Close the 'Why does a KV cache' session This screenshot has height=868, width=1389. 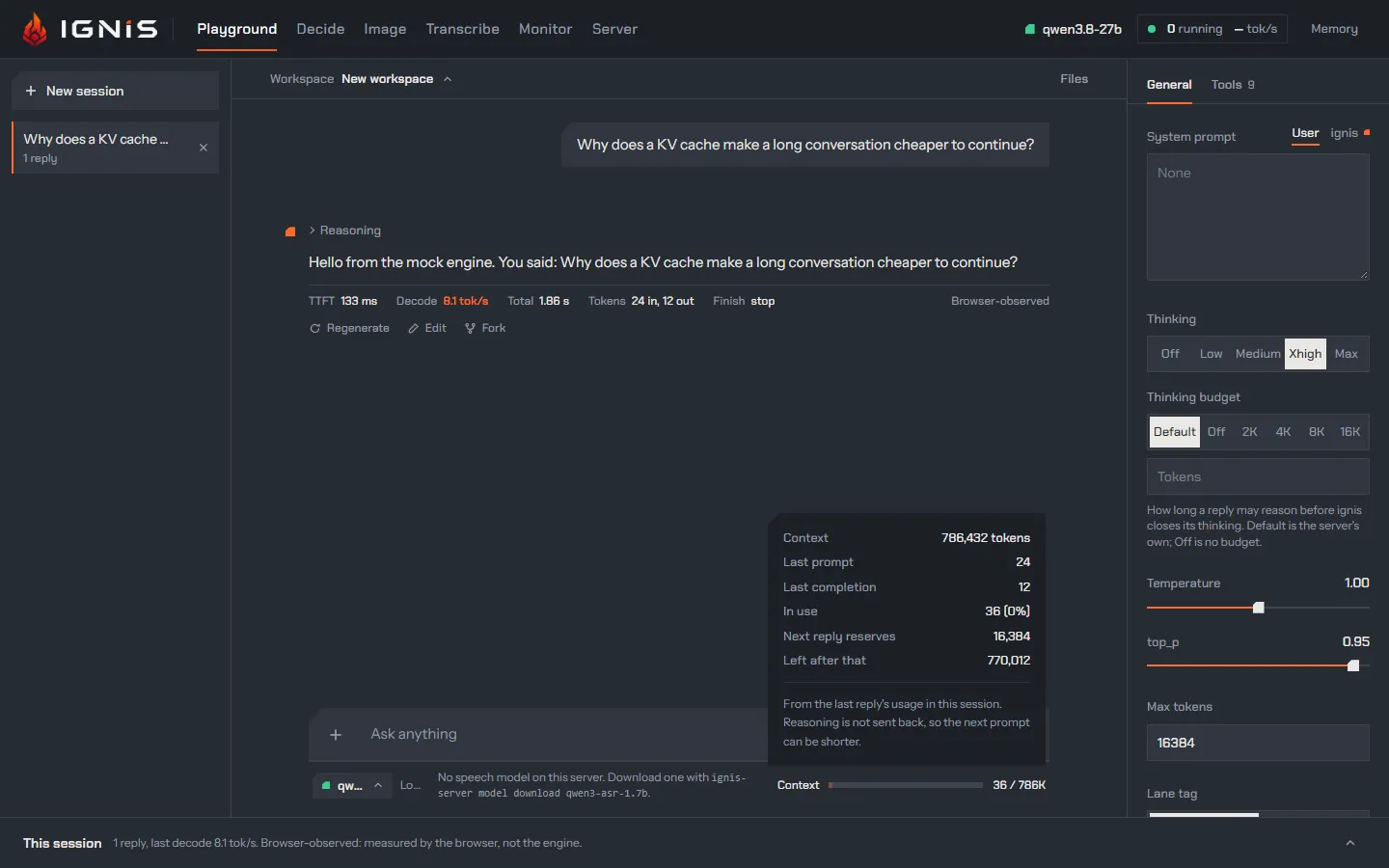204,148
